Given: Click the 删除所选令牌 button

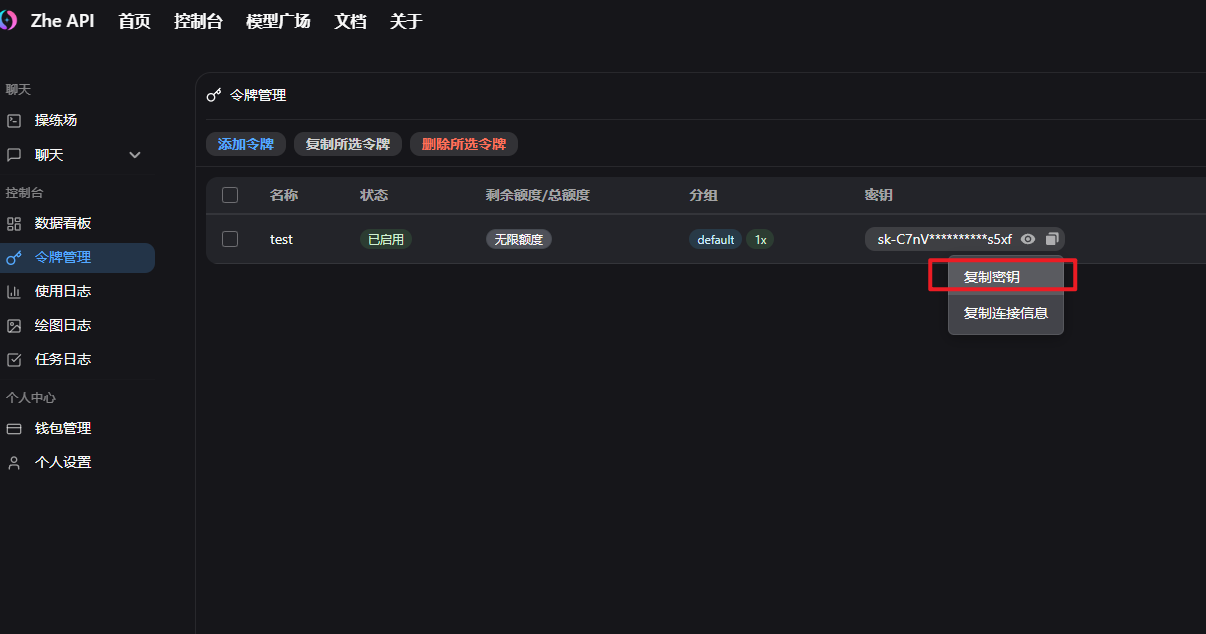Looking at the screenshot, I should pos(464,144).
